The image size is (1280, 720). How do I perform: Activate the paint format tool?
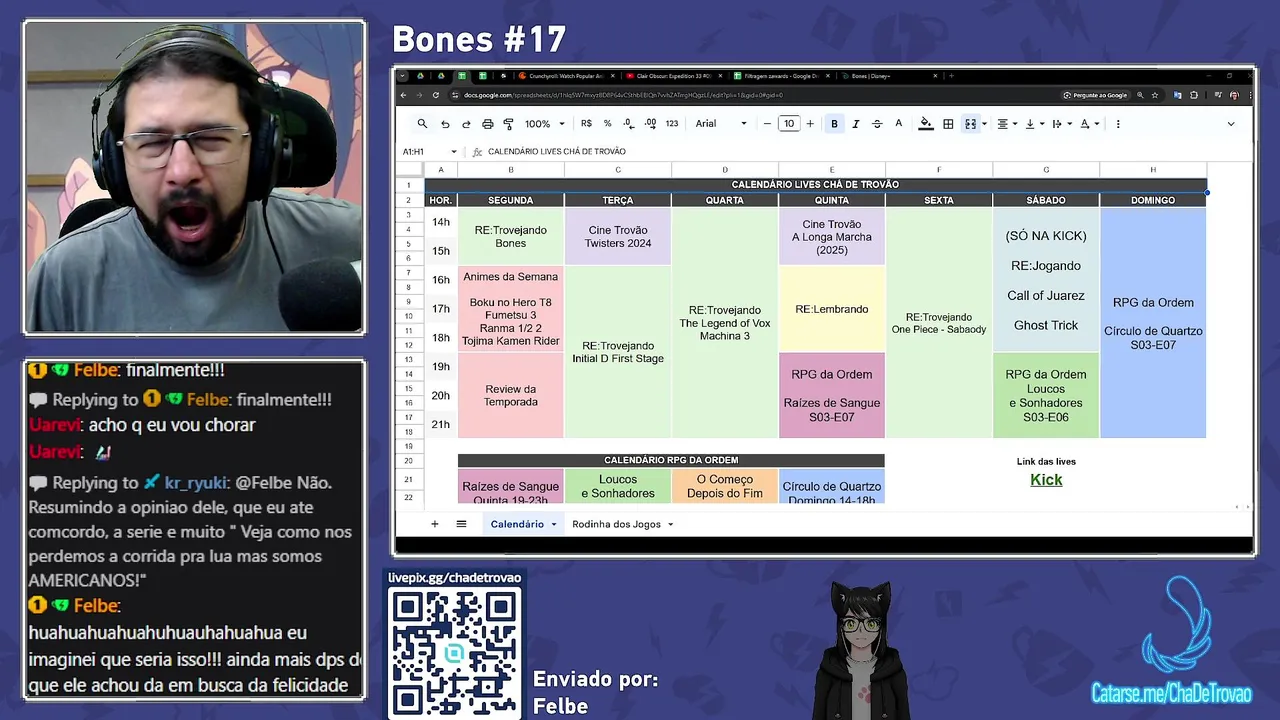508,124
